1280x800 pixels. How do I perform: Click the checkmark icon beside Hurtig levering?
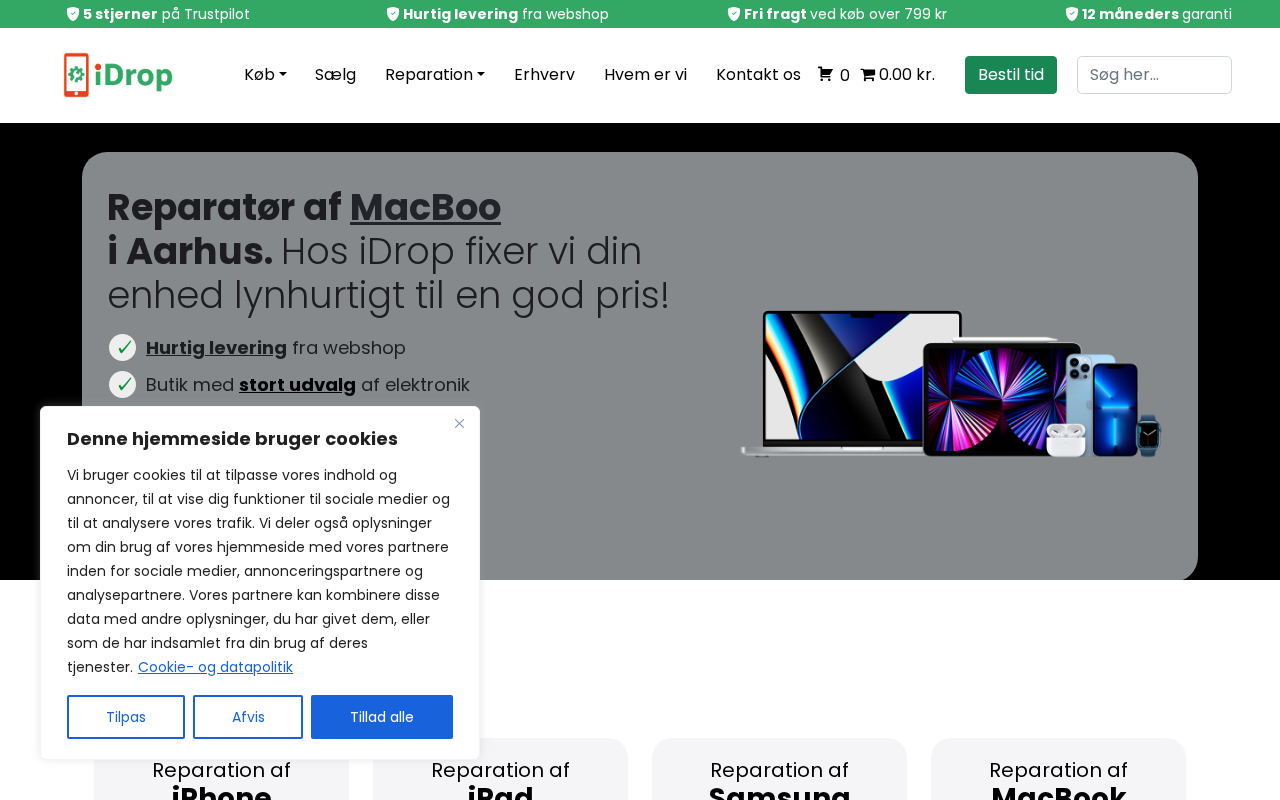[122, 348]
